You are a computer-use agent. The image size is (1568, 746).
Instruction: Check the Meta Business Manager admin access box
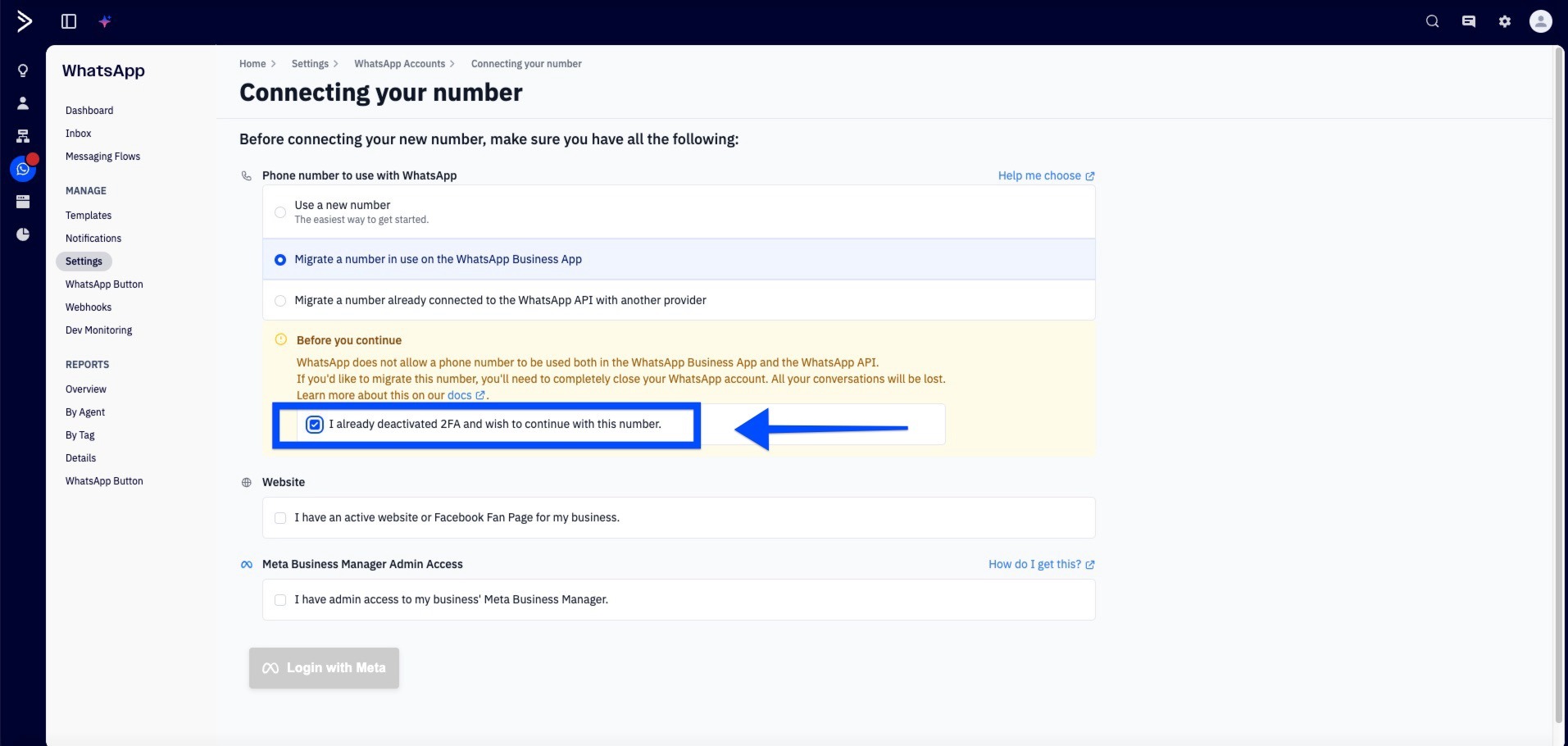pos(280,600)
